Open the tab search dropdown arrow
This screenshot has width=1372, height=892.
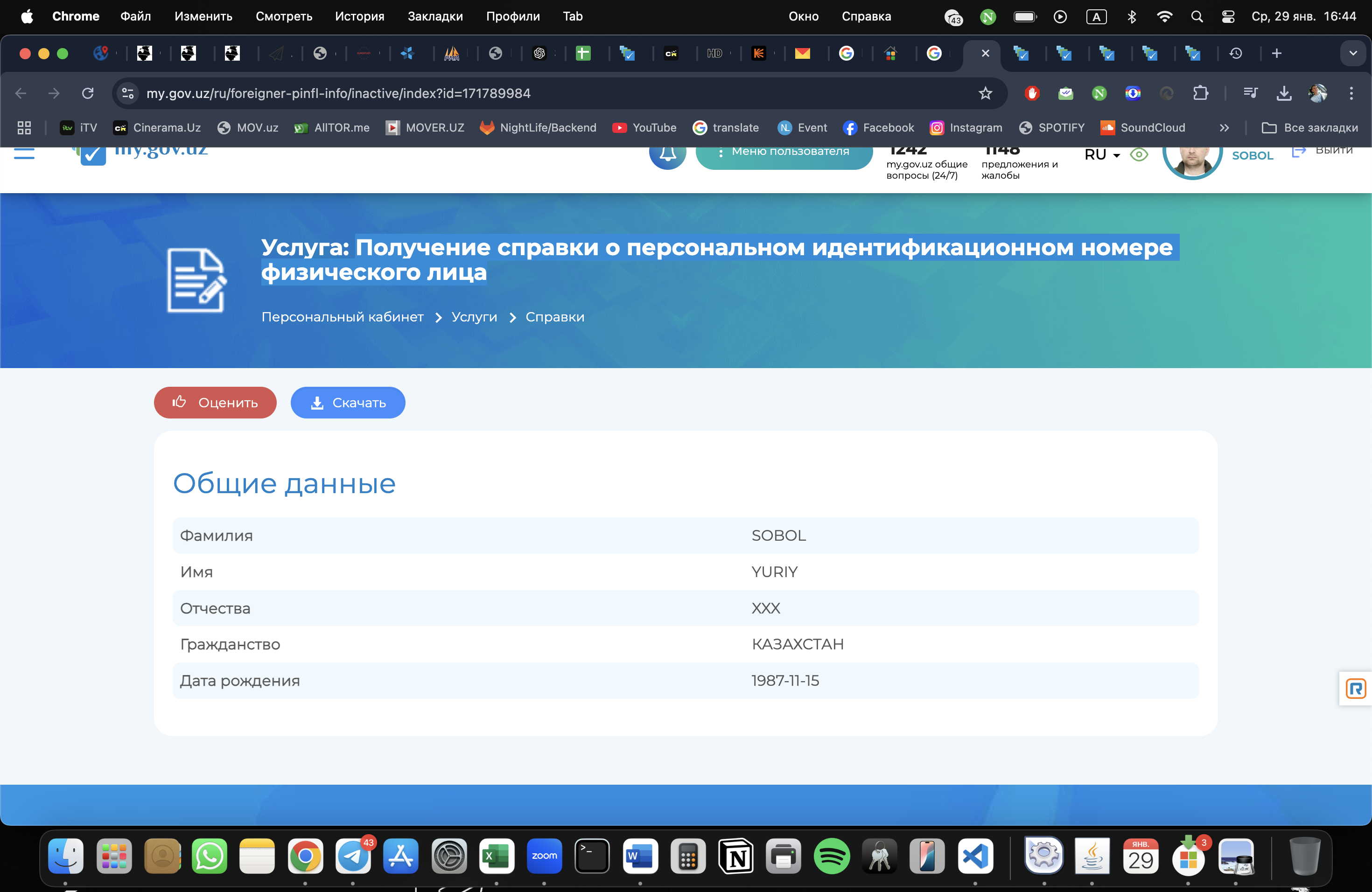(1352, 54)
